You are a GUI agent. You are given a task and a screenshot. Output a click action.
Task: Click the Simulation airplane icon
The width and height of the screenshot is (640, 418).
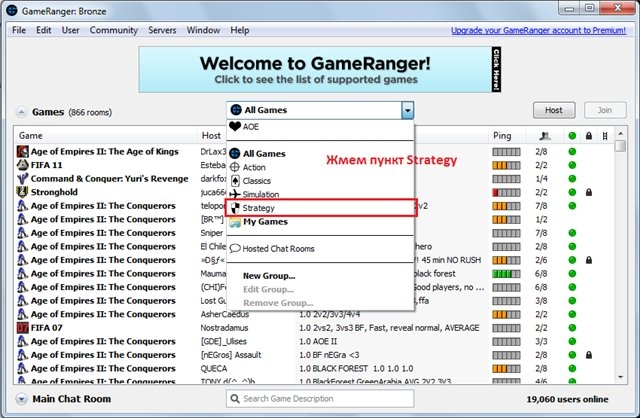coord(236,194)
